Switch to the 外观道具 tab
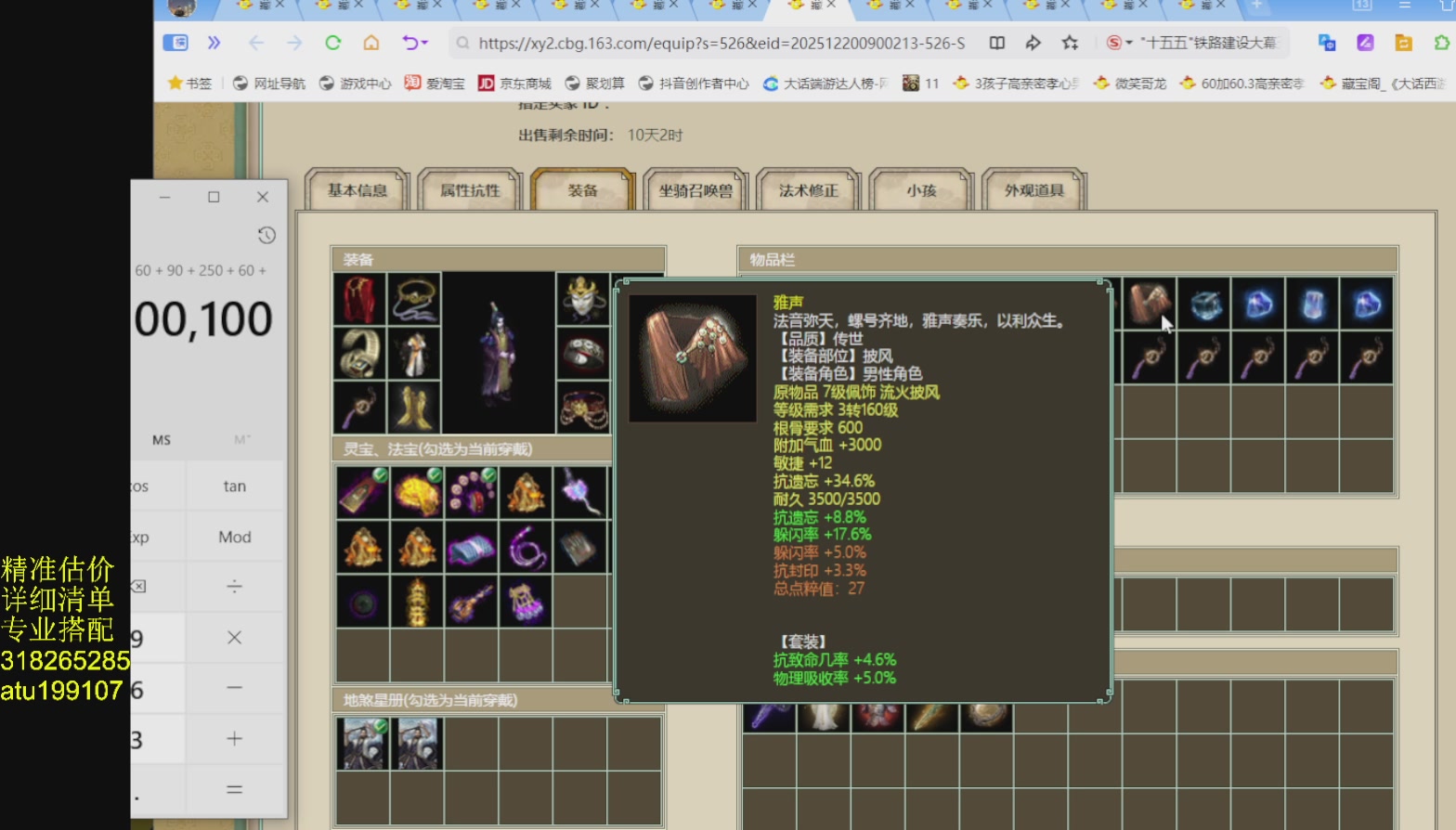1456x830 pixels. [x=1033, y=190]
